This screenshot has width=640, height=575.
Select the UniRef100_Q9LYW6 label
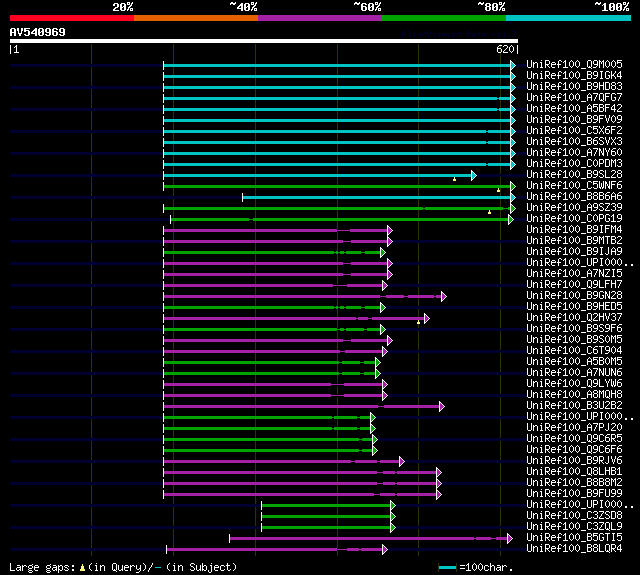(x=574, y=384)
